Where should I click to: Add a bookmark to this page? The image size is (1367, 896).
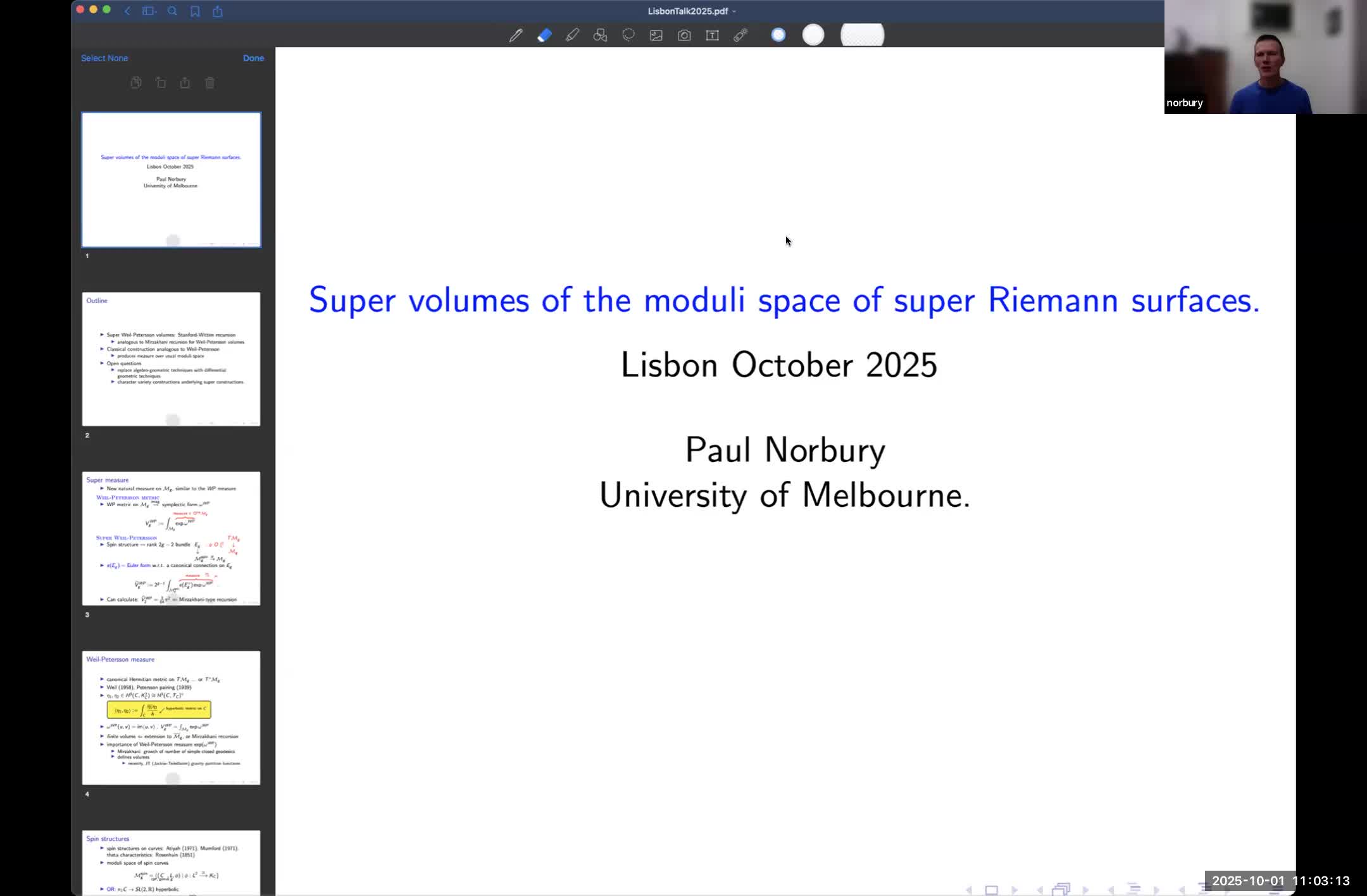tap(195, 11)
